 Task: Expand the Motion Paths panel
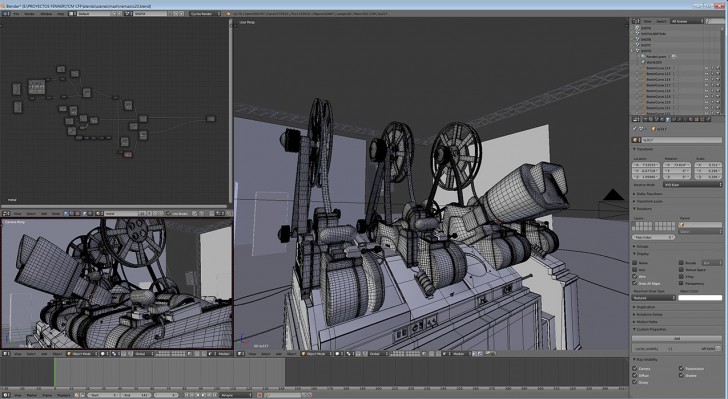point(645,321)
